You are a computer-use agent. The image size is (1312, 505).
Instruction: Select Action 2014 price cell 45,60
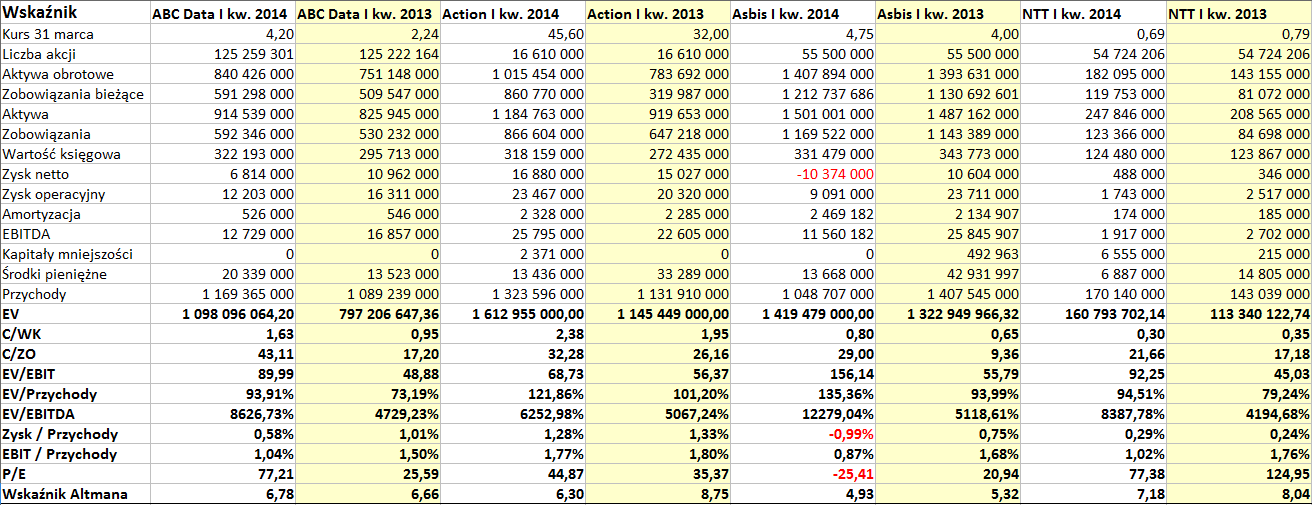click(x=512, y=34)
